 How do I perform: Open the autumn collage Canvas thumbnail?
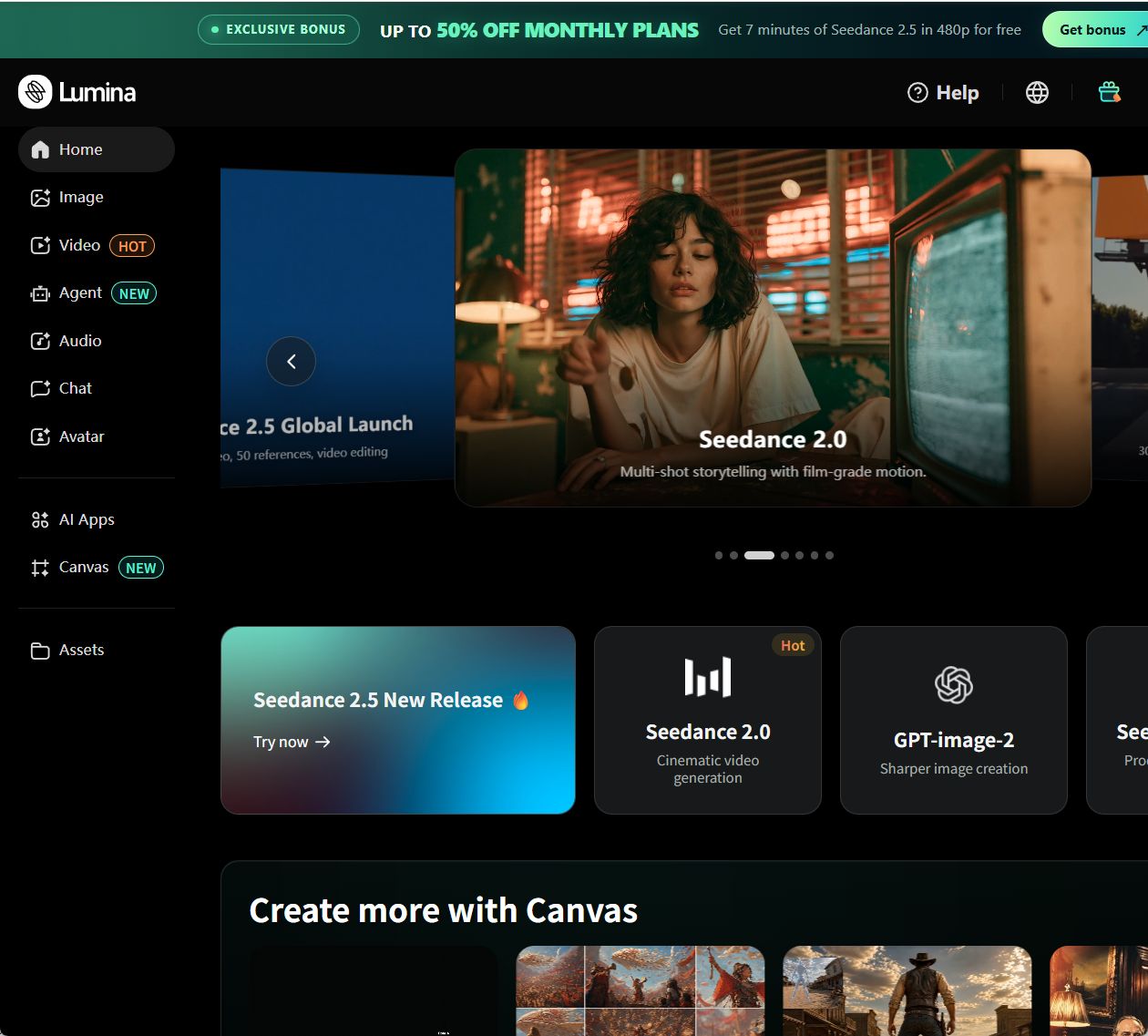click(641, 990)
